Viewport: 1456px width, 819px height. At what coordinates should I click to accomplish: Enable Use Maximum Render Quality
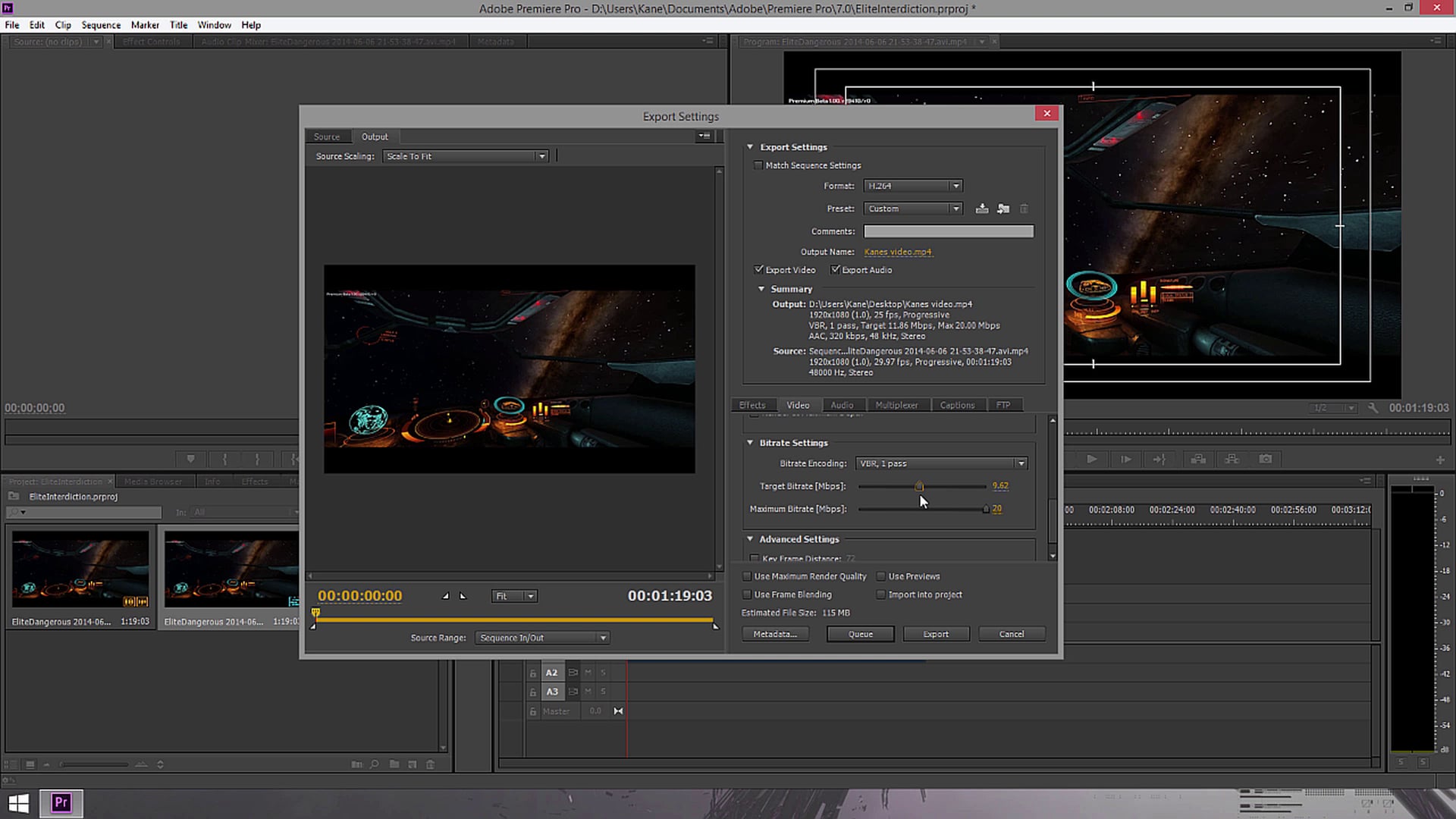click(747, 576)
